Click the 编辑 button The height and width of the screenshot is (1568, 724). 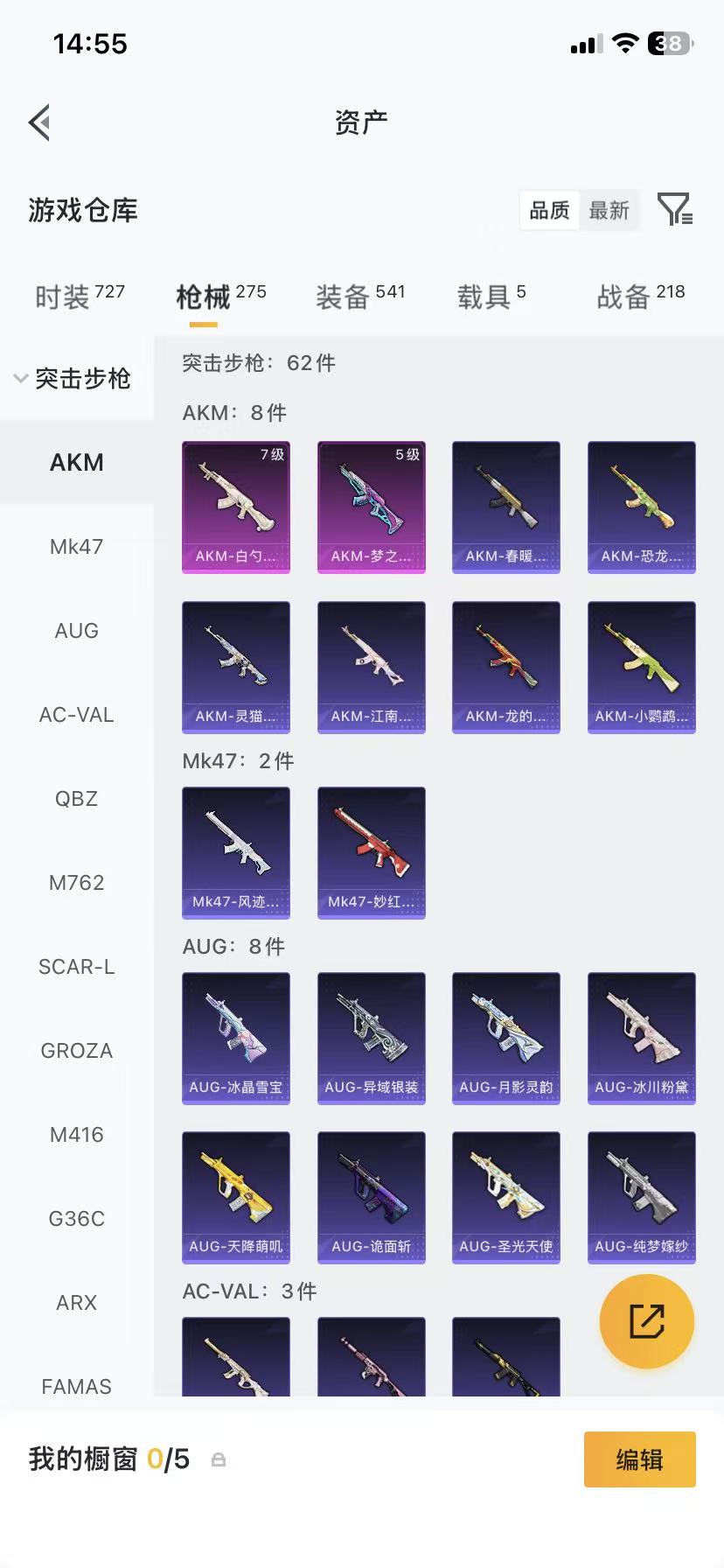click(x=640, y=1459)
